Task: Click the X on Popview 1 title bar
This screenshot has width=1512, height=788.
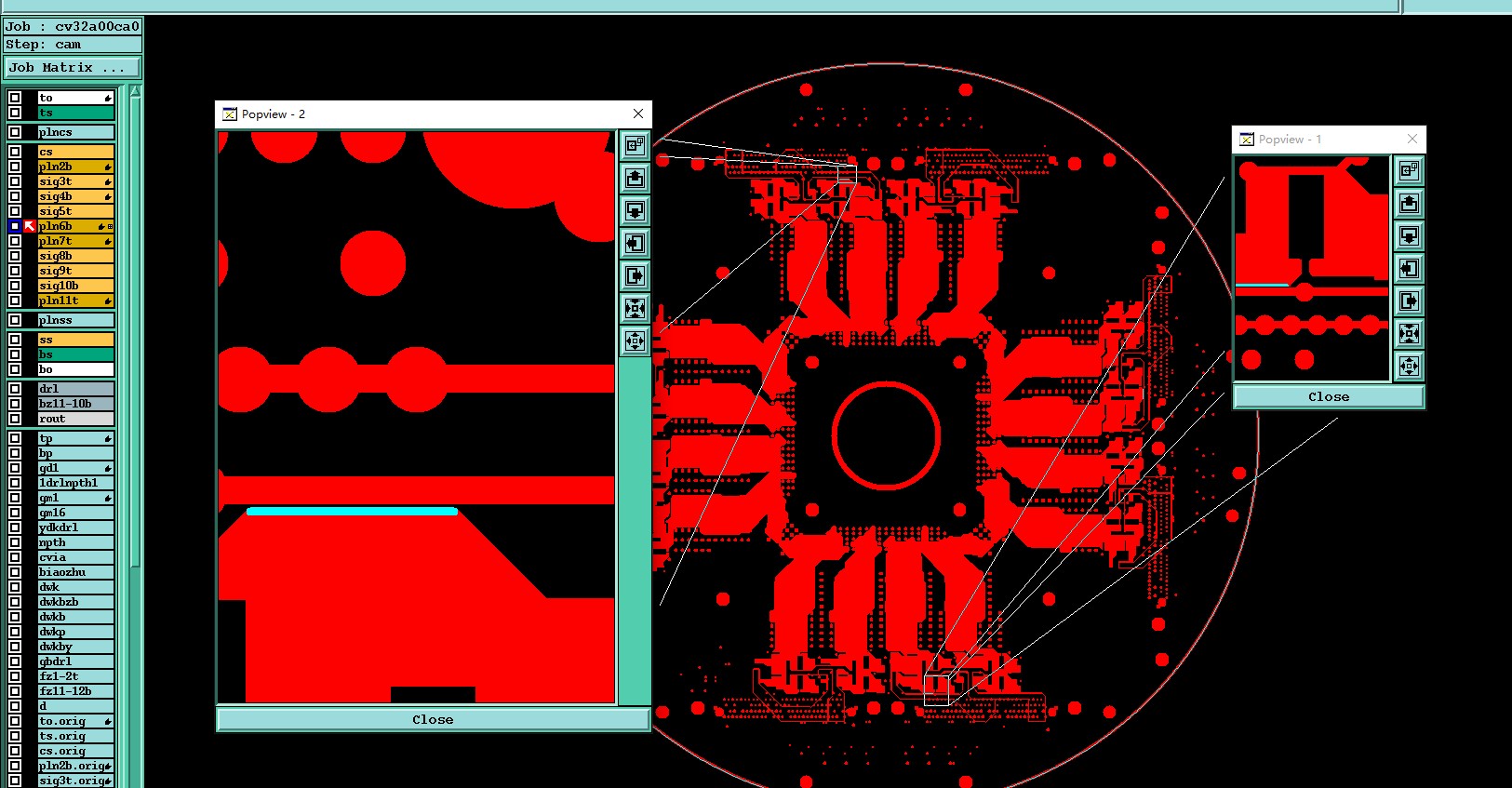Action: coord(1412,139)
